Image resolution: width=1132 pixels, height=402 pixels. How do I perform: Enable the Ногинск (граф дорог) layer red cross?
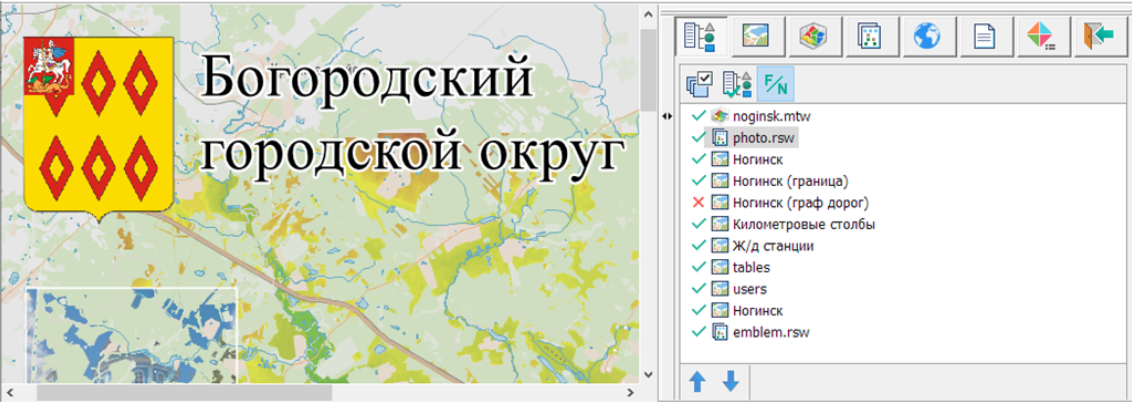point(698,203)
